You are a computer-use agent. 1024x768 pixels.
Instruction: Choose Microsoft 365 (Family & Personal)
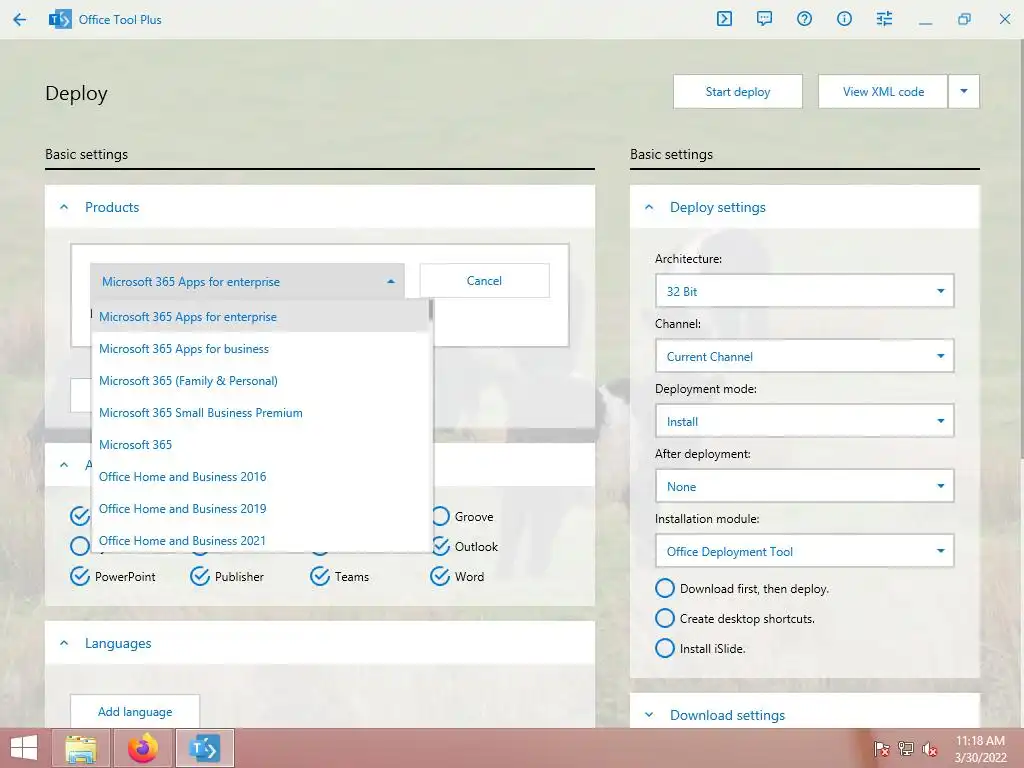260,381
